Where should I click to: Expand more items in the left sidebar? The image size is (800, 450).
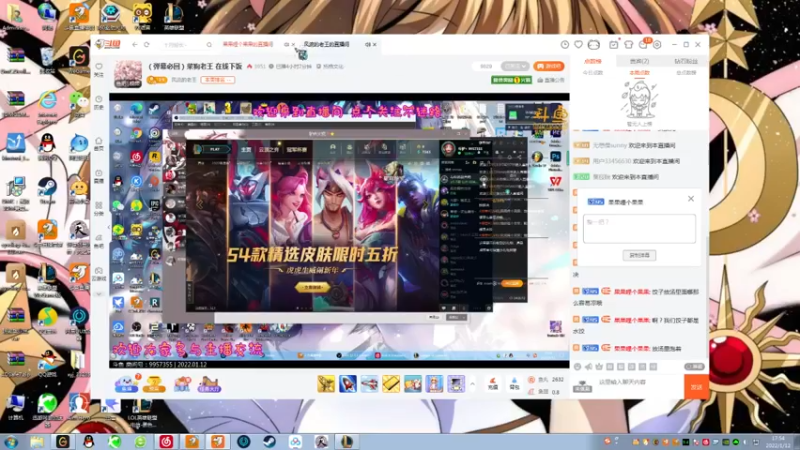[99, 294]
